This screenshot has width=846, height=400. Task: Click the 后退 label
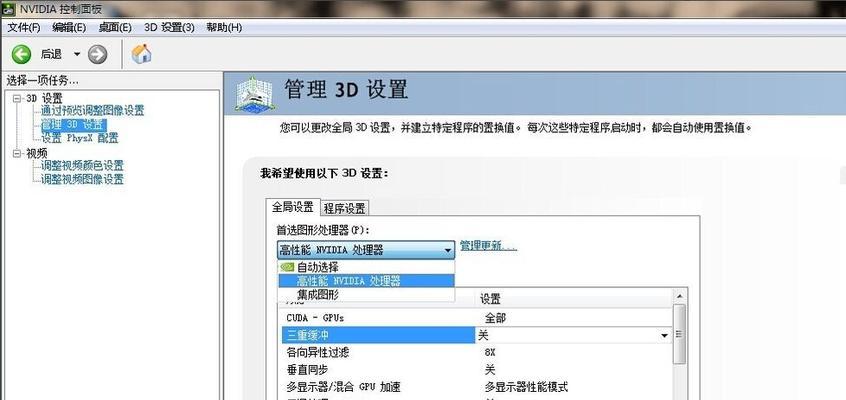[51, 54]
